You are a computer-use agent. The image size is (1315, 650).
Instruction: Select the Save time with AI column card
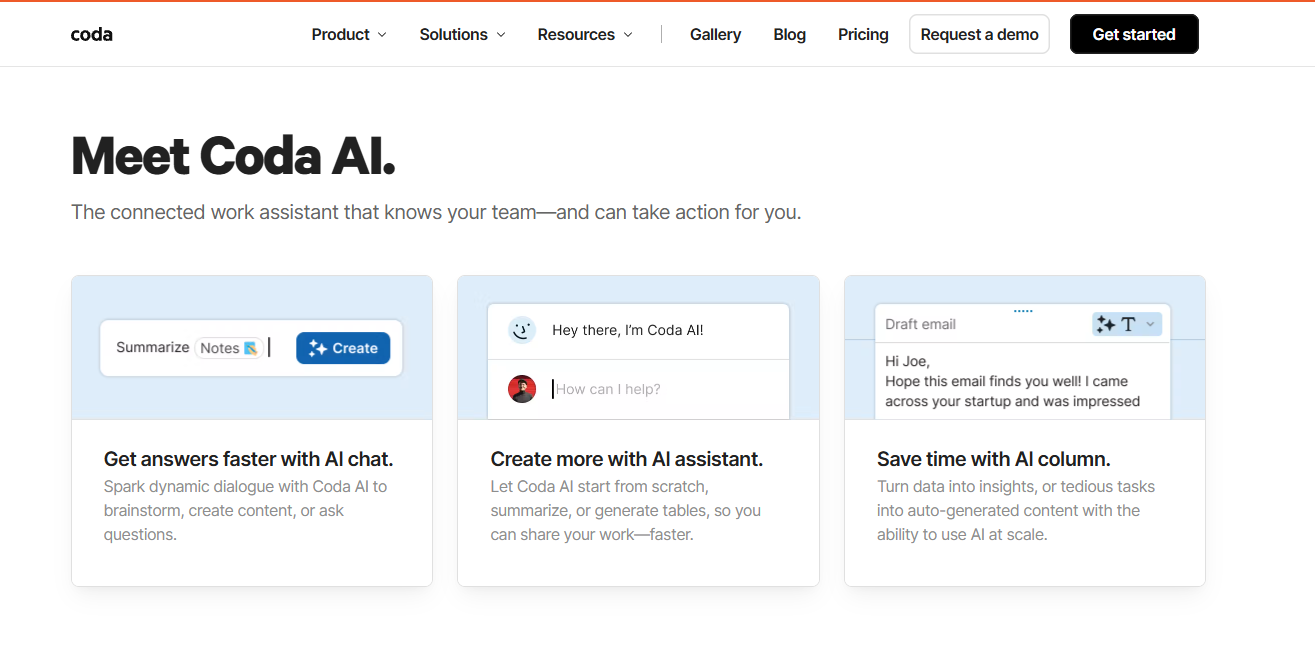click(x=1025, y=431)
